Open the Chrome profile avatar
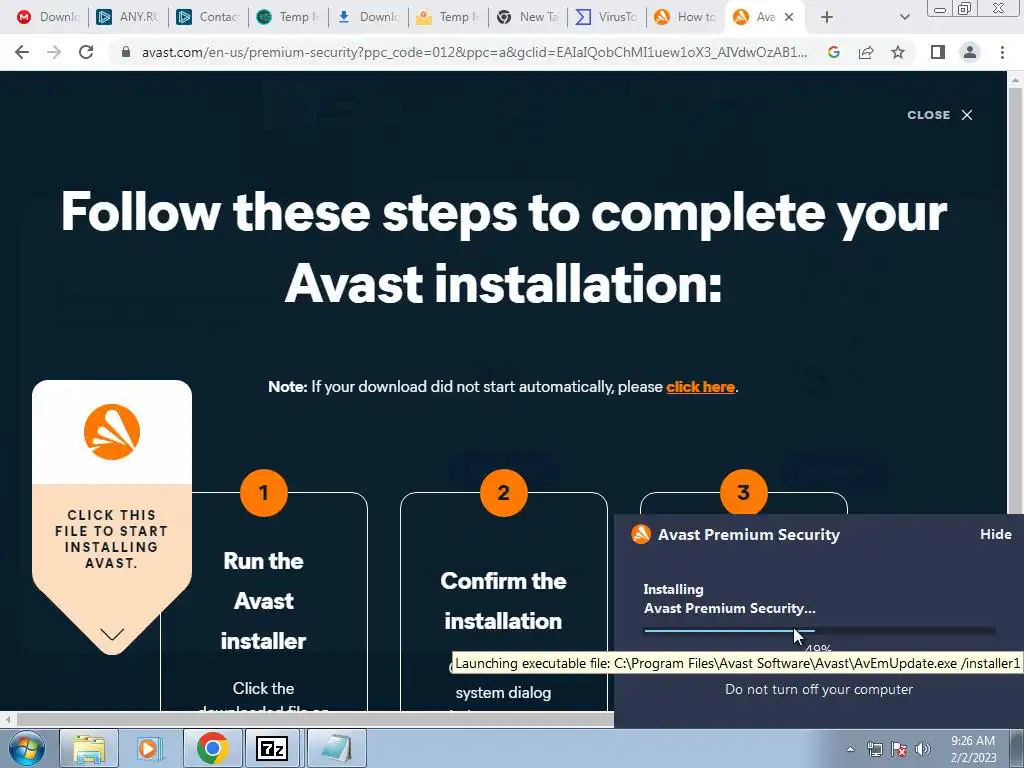Screen dimensions: 1024x768 point(970,52)
